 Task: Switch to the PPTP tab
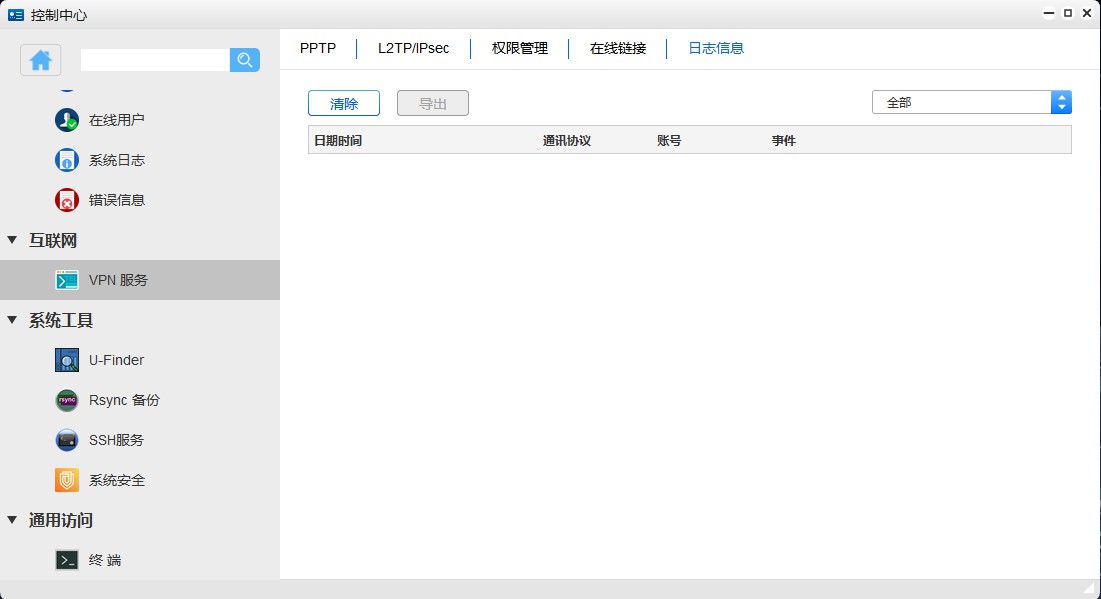pyautogui.click(x=318, y=48)
